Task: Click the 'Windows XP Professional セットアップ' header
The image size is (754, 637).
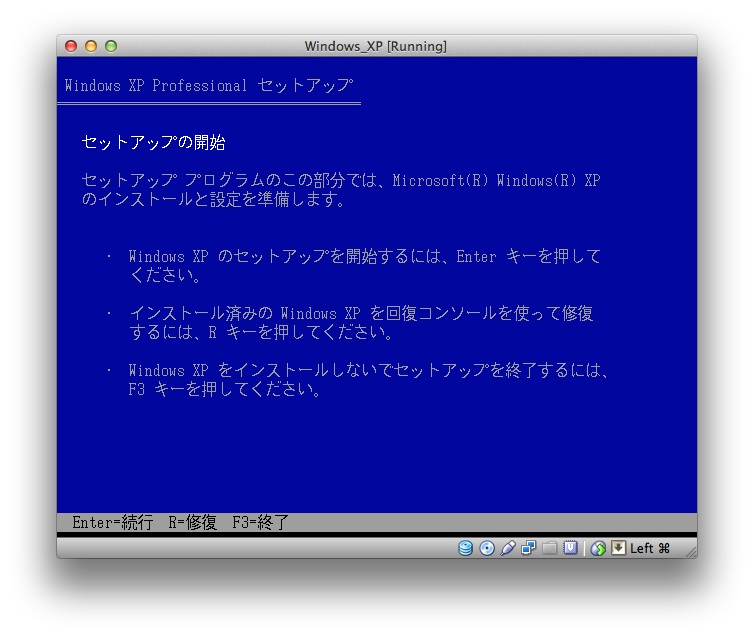Action: tap(208, 85)
